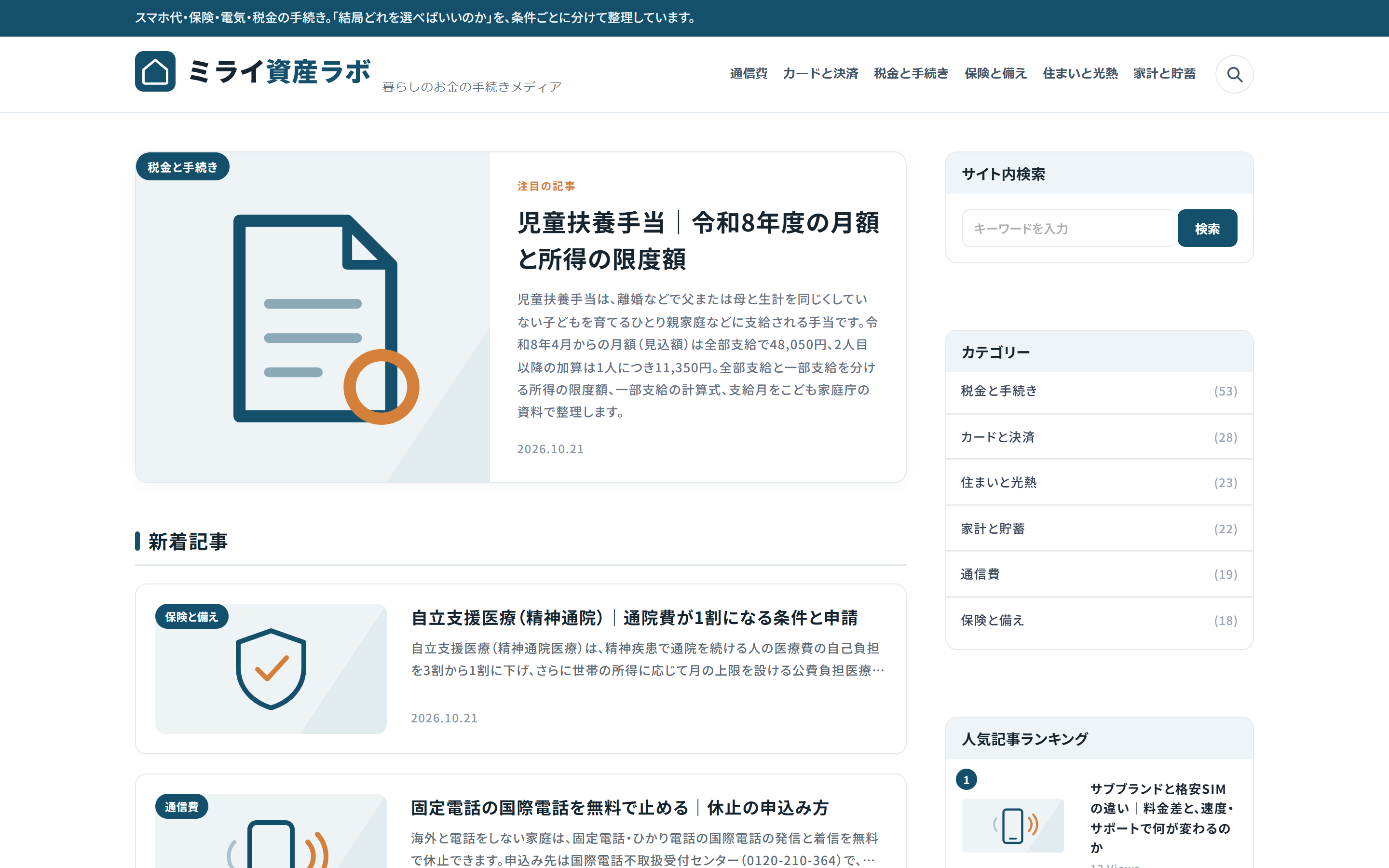The height and width of the screenshot is (868, 1389).
Task: Select the 住まいと光熱 (23) category row
Action: coord(1099,482)
